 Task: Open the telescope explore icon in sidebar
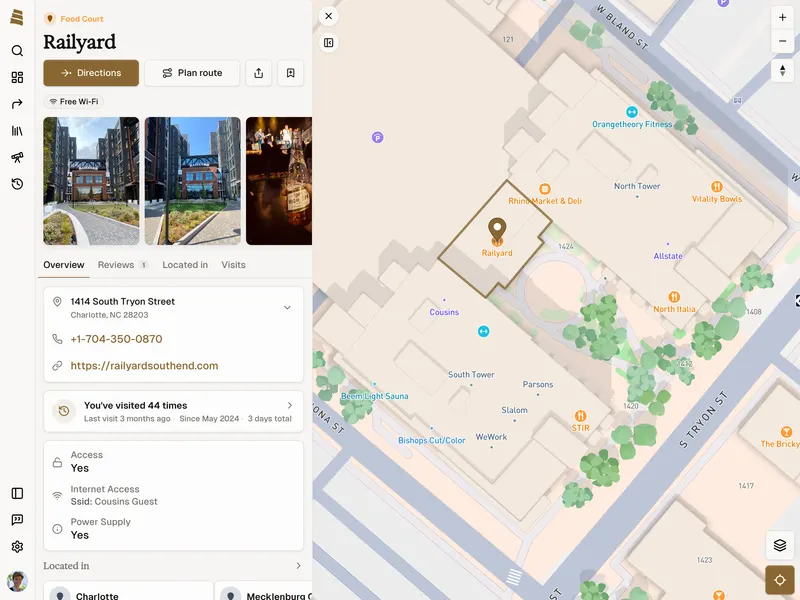click(17, 157)
